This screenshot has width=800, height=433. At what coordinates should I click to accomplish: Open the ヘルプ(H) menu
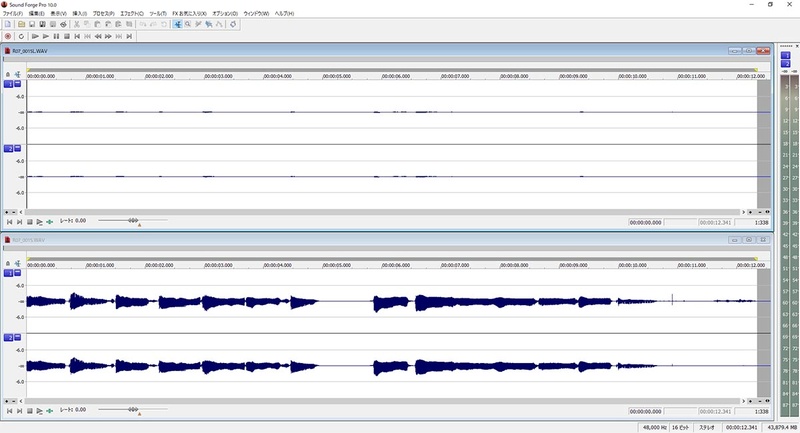(284, 13)
